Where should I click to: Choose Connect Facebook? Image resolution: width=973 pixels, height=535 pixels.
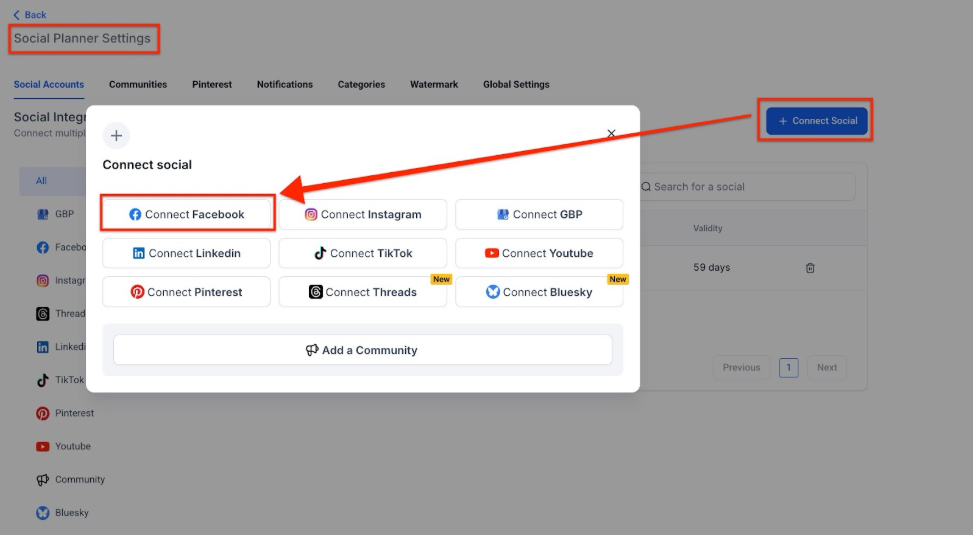pyautogui.click(x=187, y=214)
